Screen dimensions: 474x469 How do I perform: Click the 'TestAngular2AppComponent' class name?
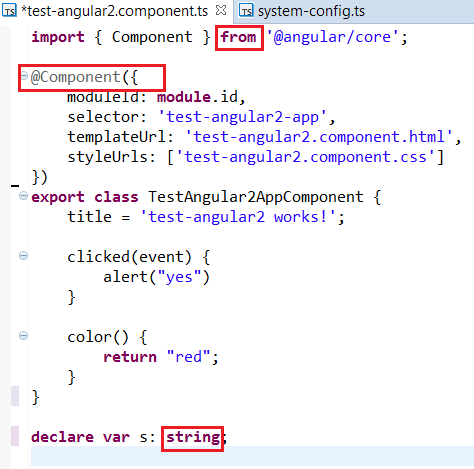click(256, 197)
